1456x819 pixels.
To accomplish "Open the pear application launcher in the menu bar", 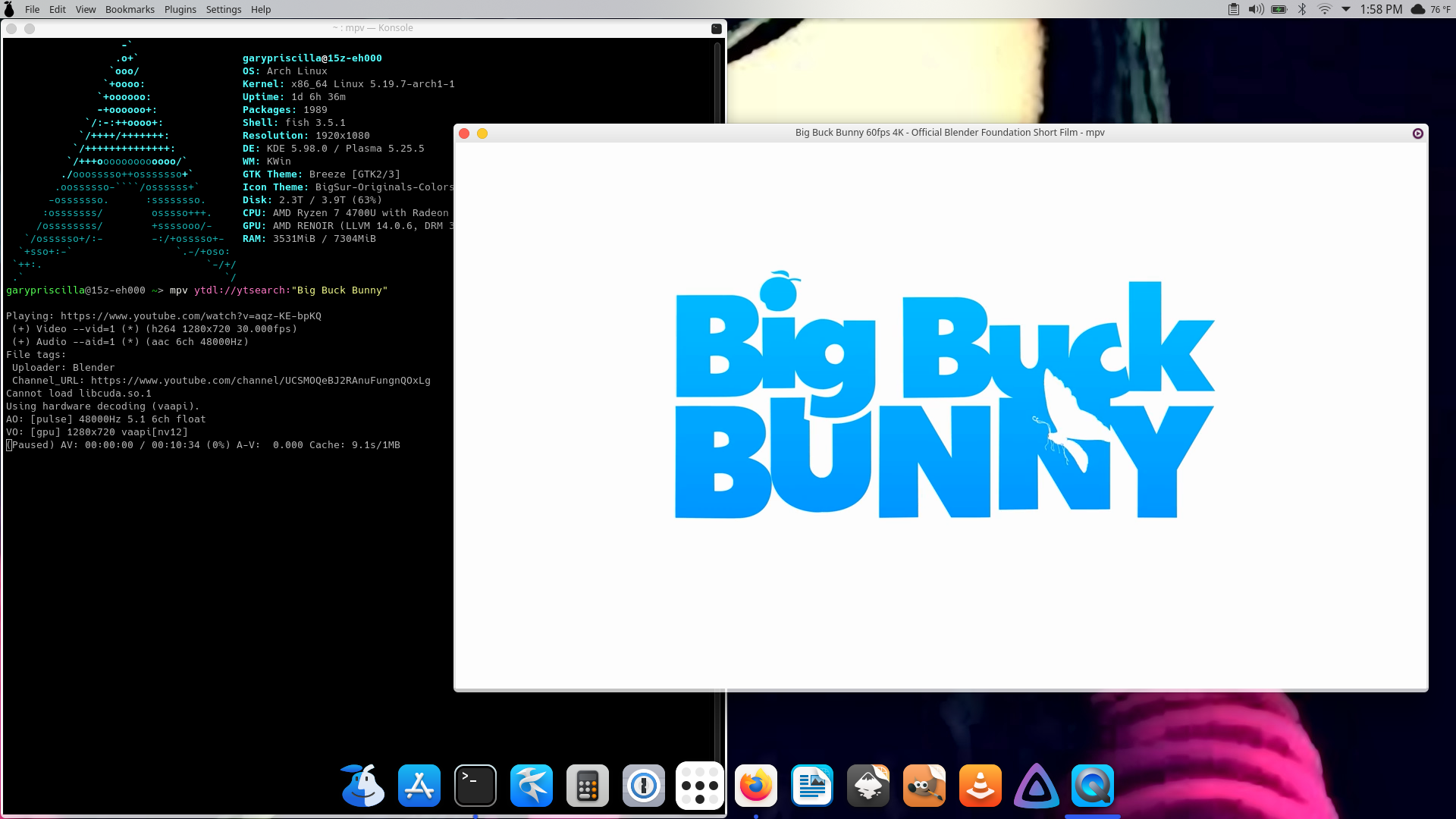I will (x=9, y=9).
